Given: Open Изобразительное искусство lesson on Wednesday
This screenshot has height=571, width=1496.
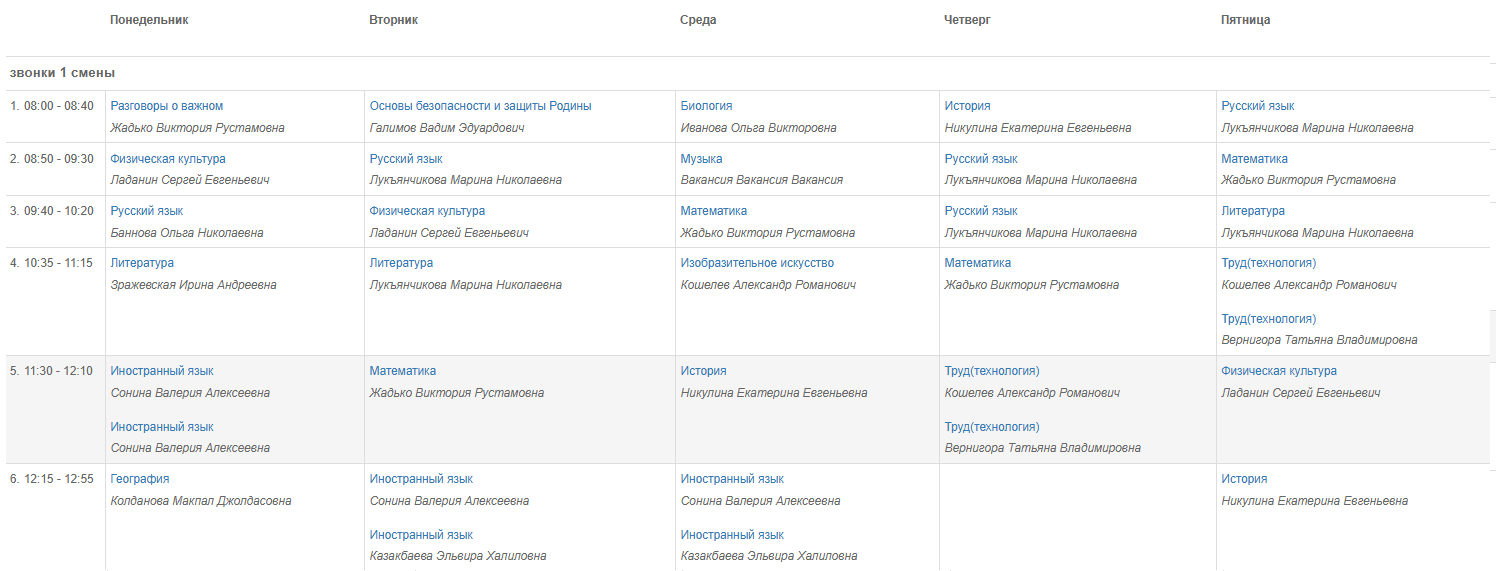Looking at the screenshot, I should (x=757, y=263).
